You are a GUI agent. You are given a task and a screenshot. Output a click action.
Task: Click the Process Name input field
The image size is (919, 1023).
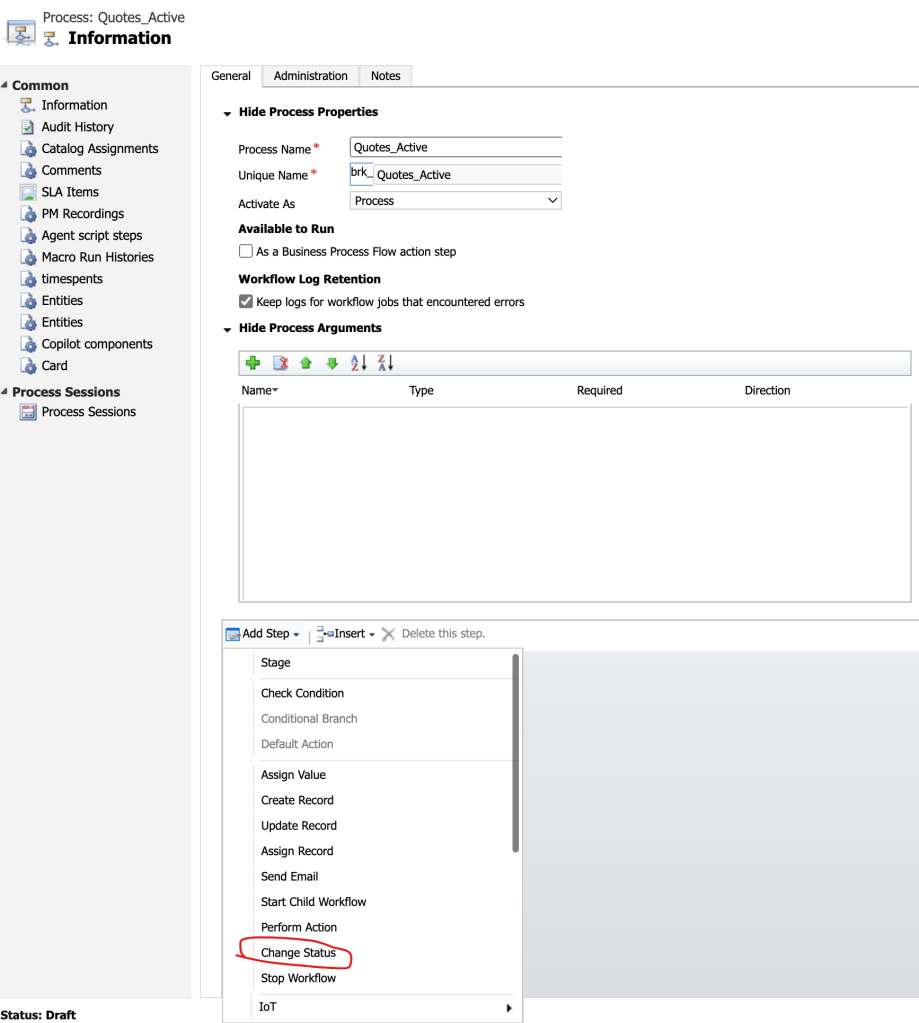(x=456, y=148)
